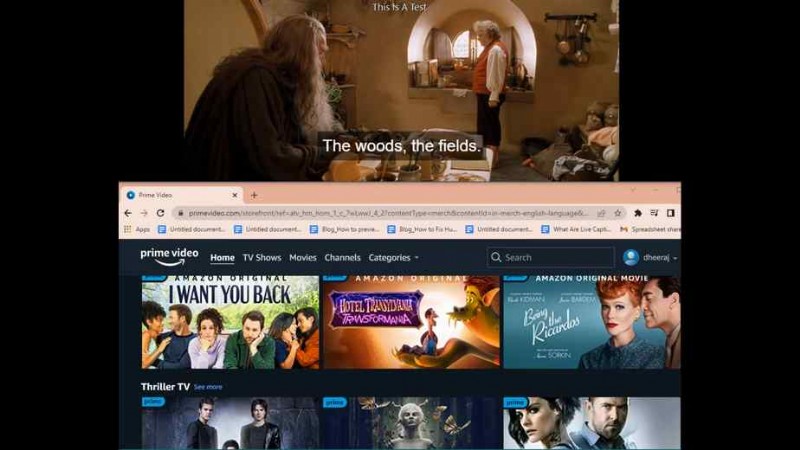Image resolution: width=800 pixels, height=450 pixels.
Task: Open the Extensions puzzle icon
Action: click(x=638, y=213)
